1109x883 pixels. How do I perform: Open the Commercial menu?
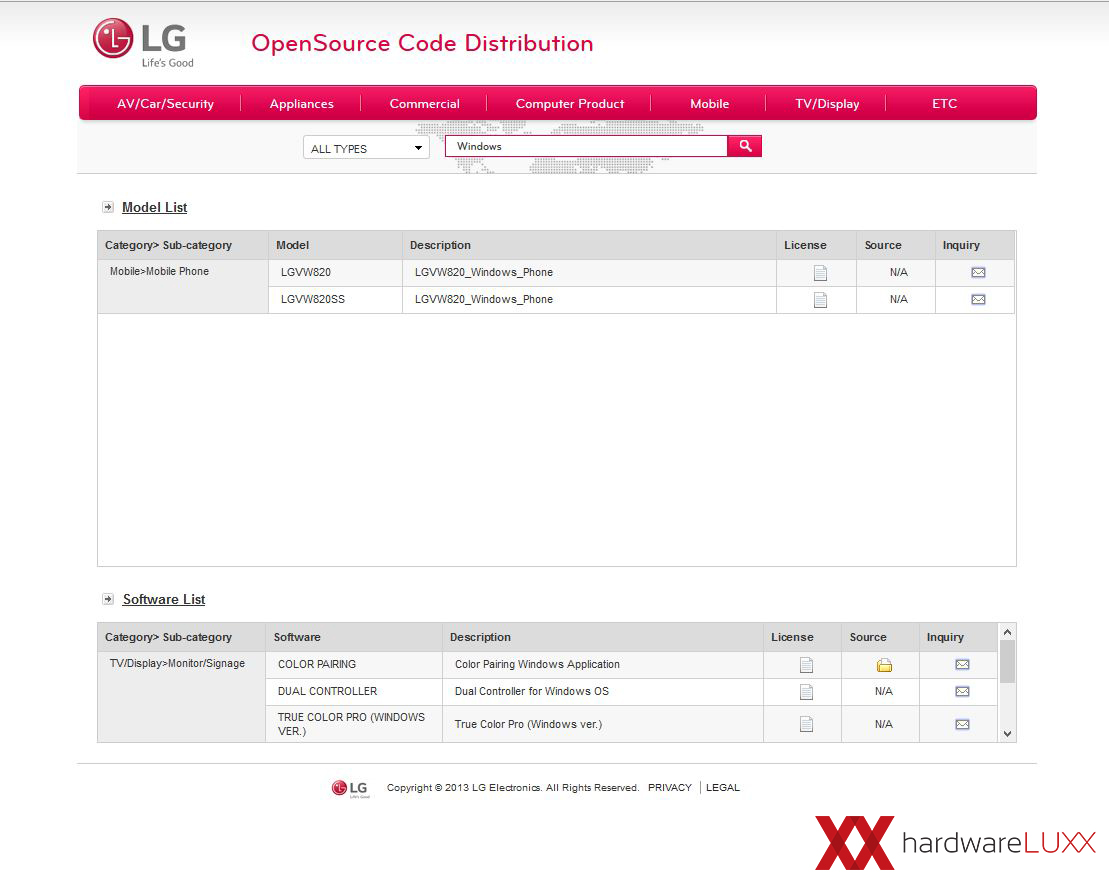424,103
